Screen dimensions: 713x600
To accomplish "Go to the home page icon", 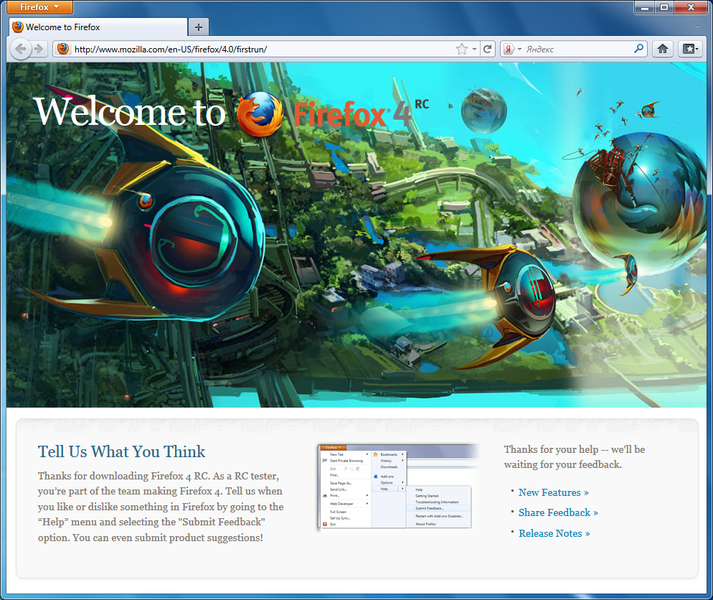I will pos(663,49).
